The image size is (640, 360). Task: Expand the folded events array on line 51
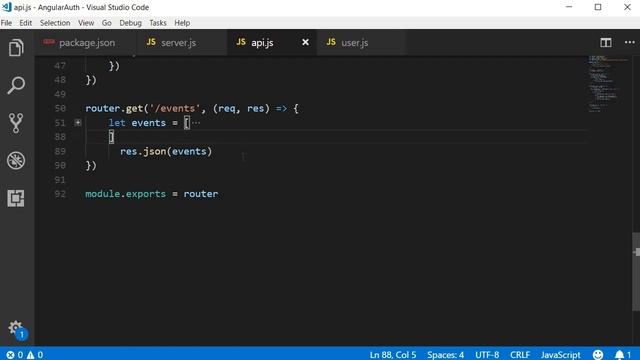[78, 122]
